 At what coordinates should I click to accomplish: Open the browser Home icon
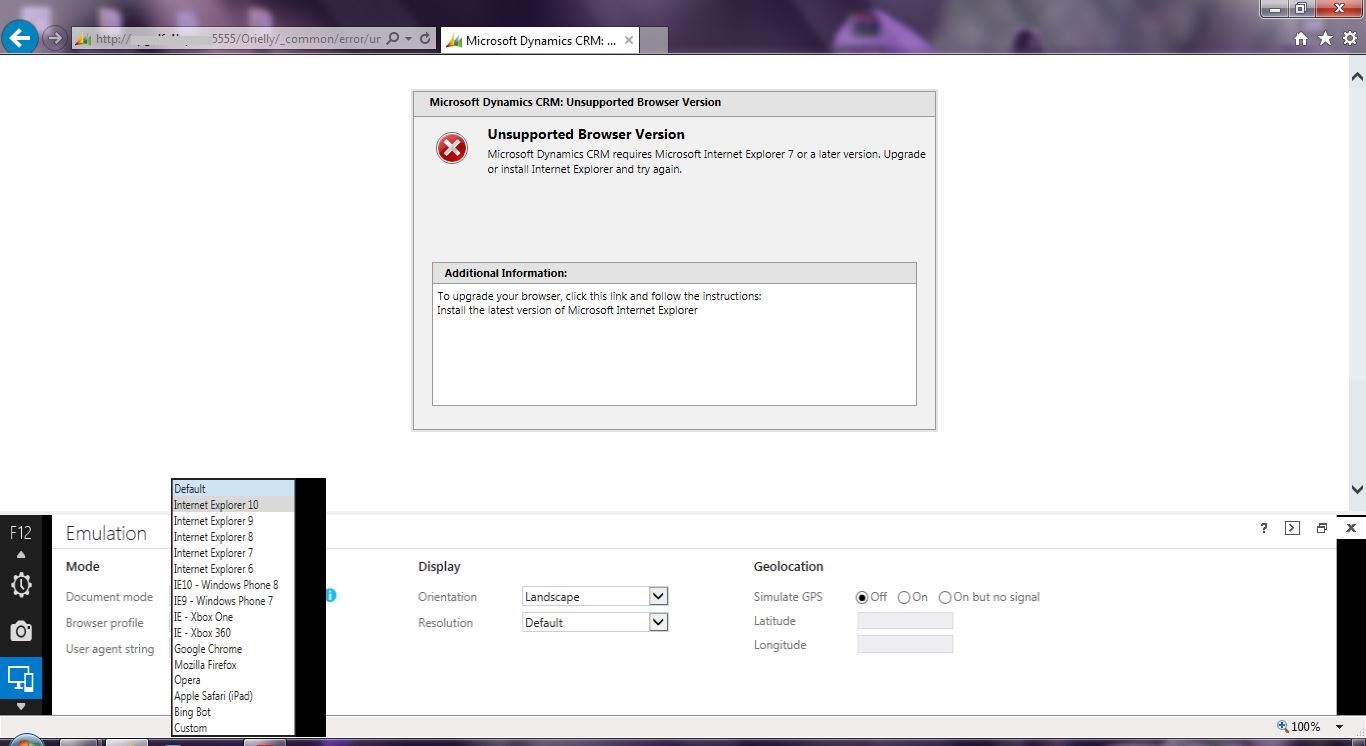click(1301, 39)
